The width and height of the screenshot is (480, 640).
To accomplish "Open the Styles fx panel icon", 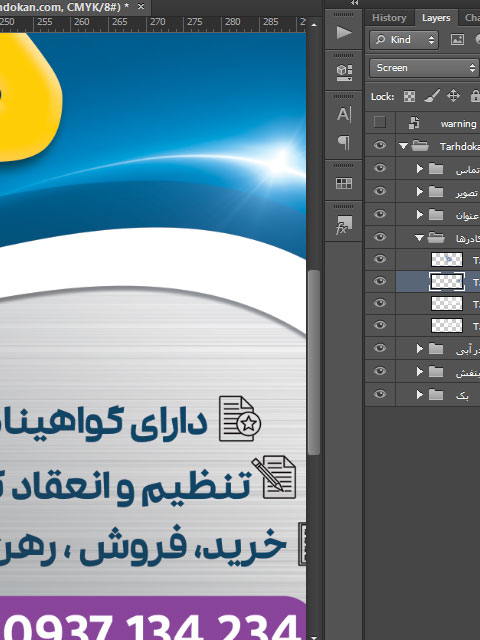I will pyautogui.click(x=343, y=225).
